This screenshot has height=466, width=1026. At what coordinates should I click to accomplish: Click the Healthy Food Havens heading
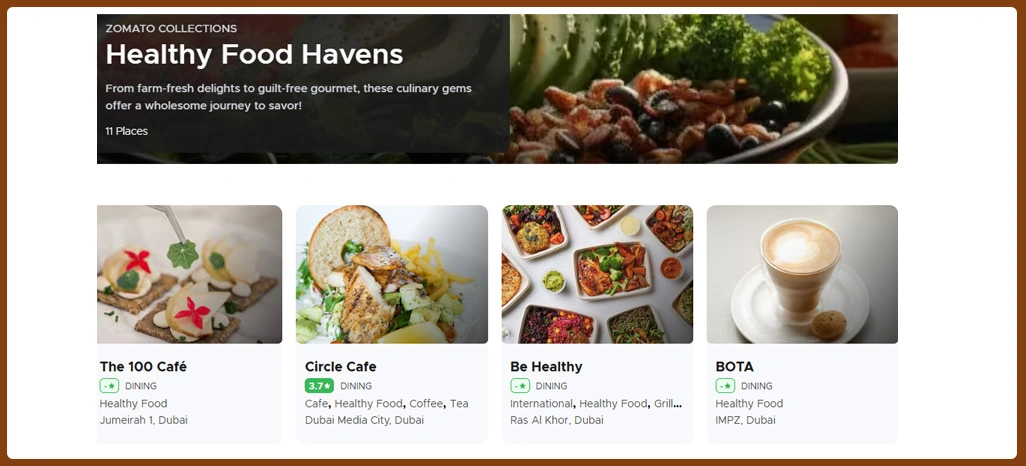[x=254, y=54]
